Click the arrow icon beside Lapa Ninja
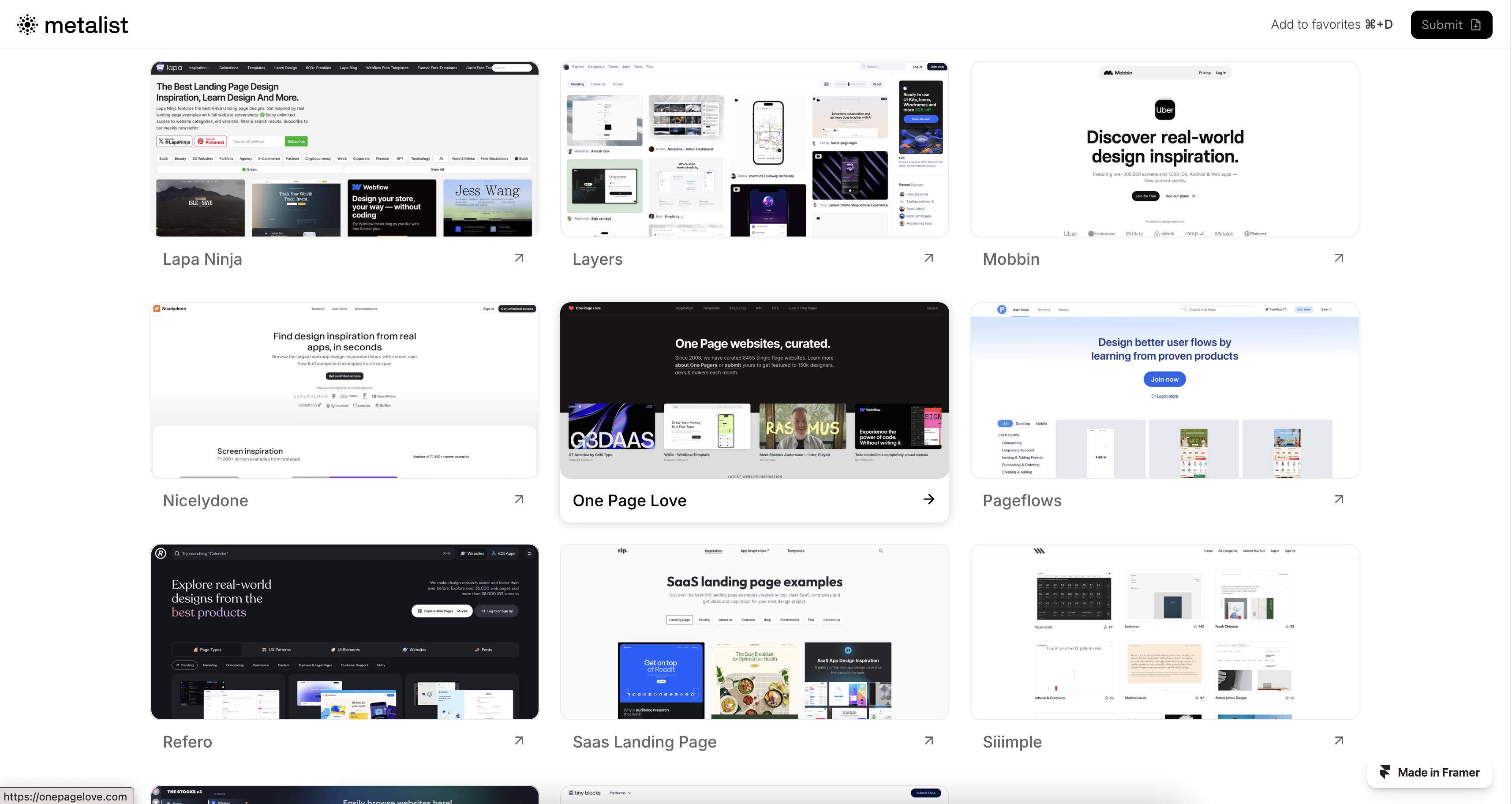The width and height of the screenshot is (1512, 804). [x=519, y=258]
